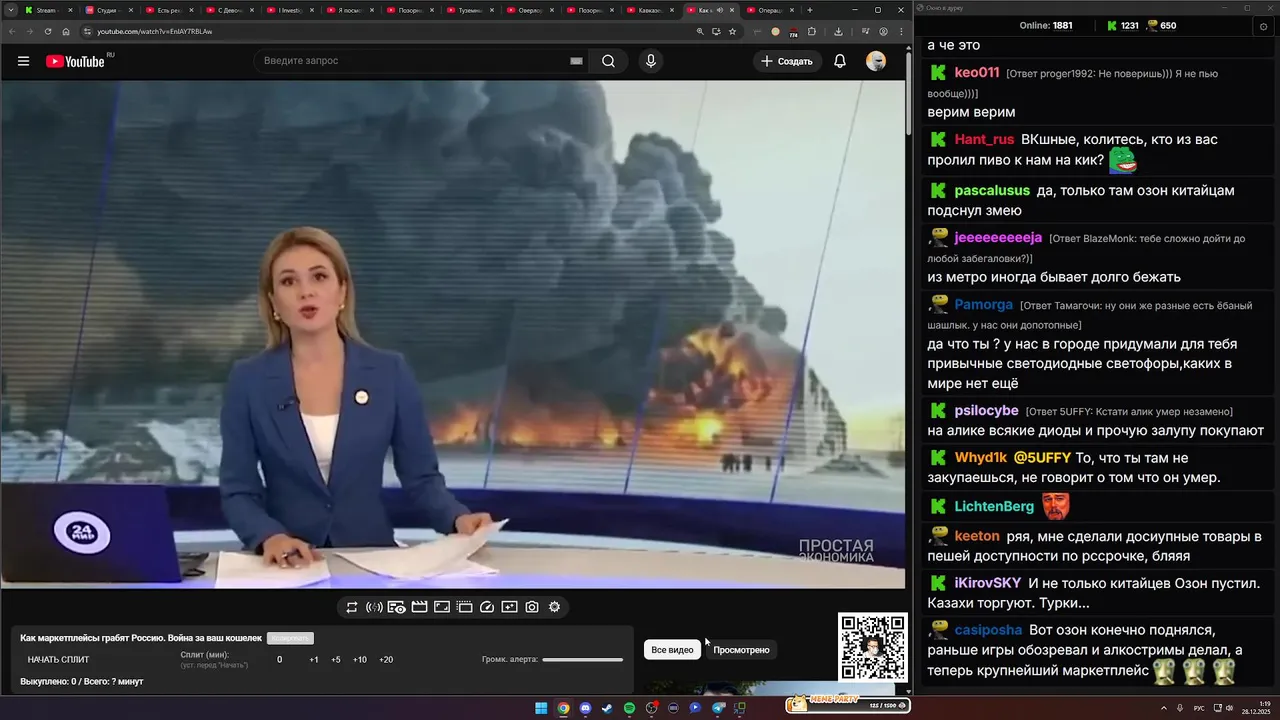Image resolution: width=1280 pixels, height=720 pixels.
Task: Click the Копировать button next to video title
Action: pyautogui.click(x=290, y=638)
